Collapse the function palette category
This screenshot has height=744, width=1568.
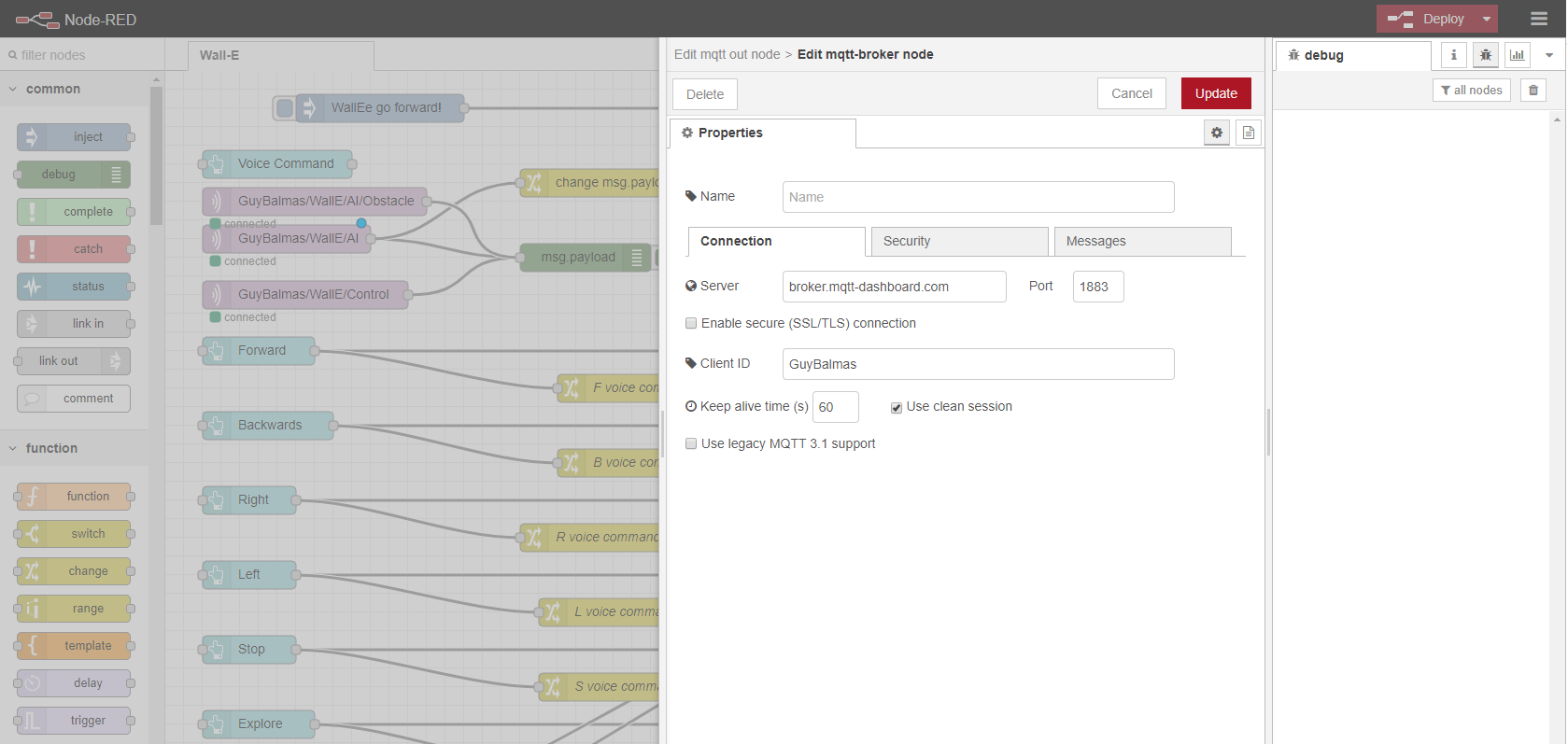[74, 448]
